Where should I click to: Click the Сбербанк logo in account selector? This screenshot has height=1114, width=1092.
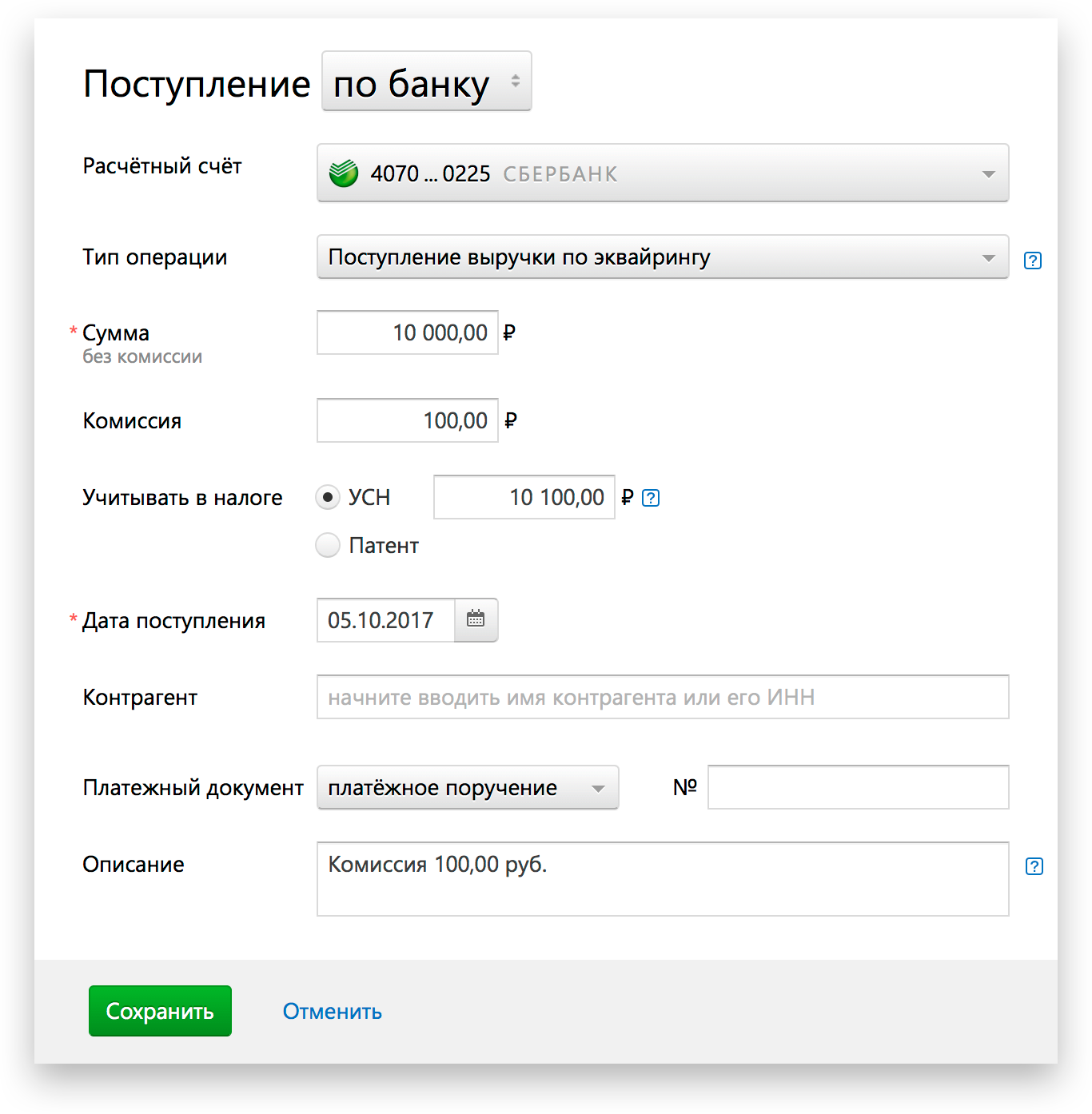pos(344,173)
